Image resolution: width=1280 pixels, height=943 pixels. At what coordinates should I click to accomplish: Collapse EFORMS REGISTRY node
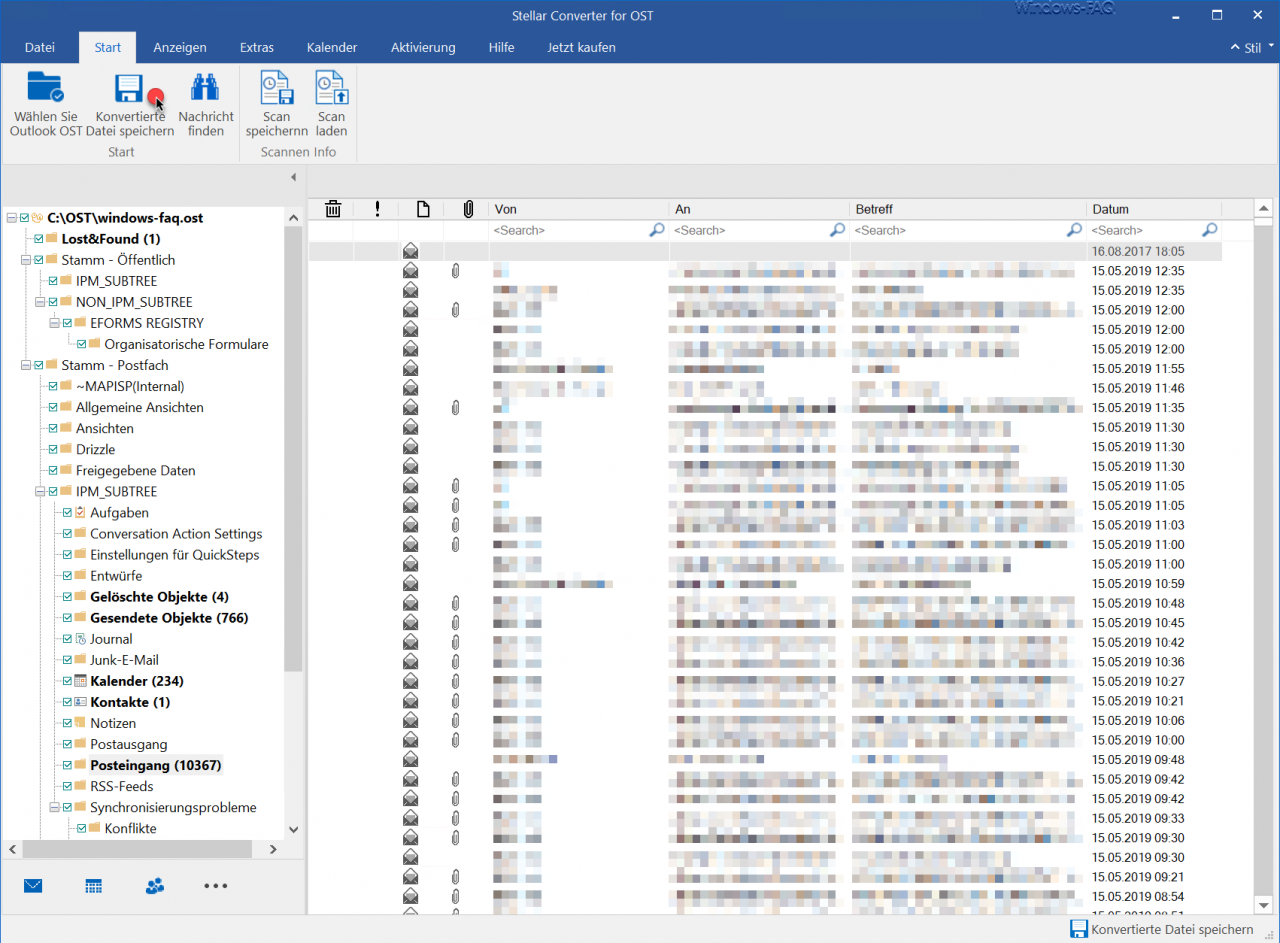(x=54, y=323)
